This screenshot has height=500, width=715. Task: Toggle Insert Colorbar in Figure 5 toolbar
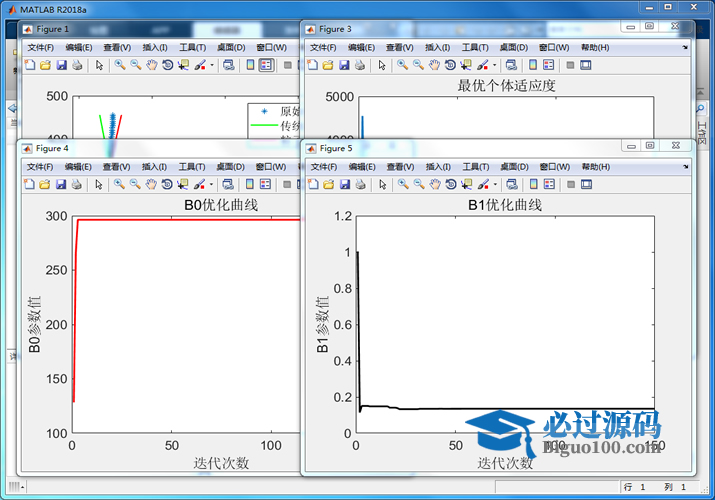pos(534,184)
